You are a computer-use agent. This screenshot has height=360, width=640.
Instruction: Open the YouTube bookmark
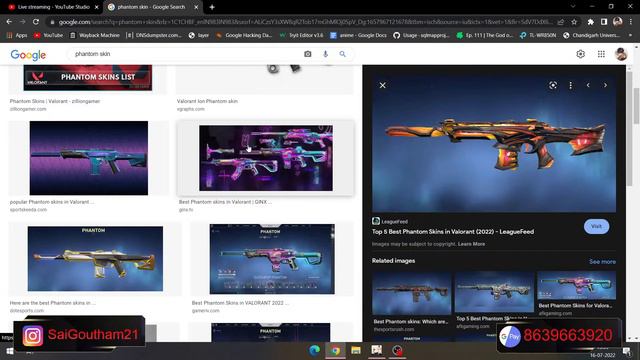click(48, 36)
